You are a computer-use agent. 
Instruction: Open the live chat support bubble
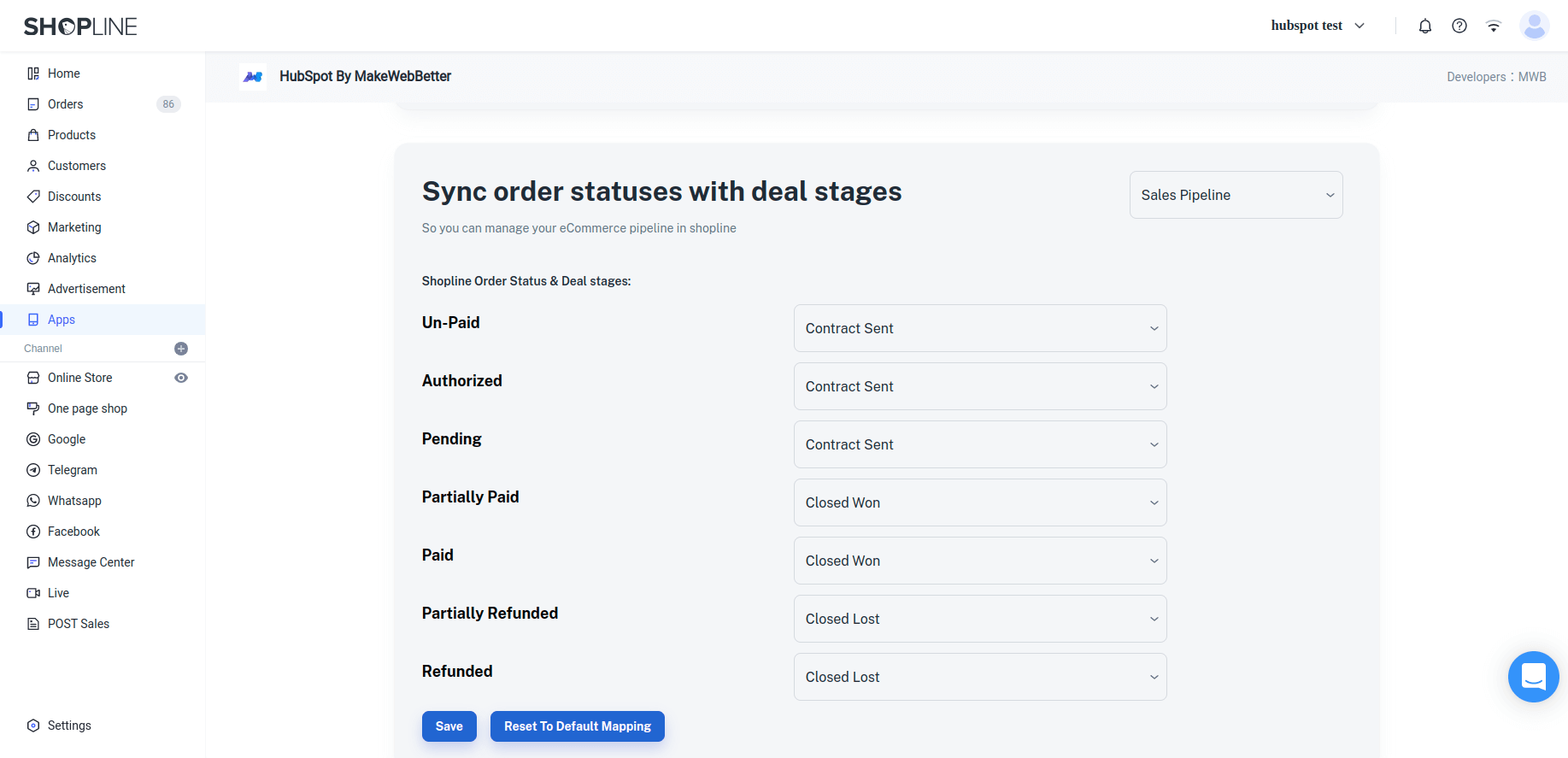[x=1534, y=677]
